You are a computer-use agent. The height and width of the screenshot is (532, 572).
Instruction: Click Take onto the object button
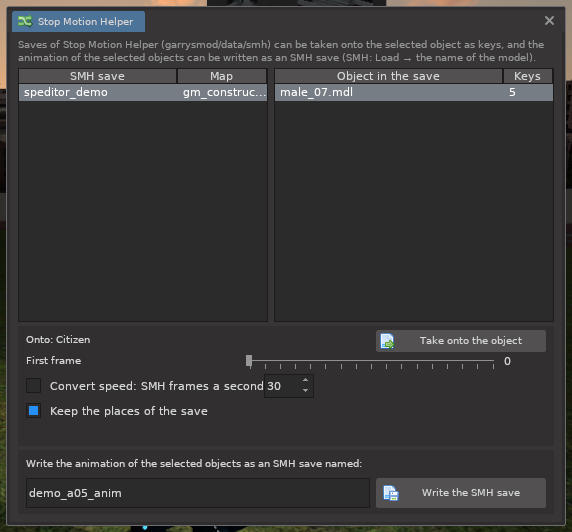[461, 341]
